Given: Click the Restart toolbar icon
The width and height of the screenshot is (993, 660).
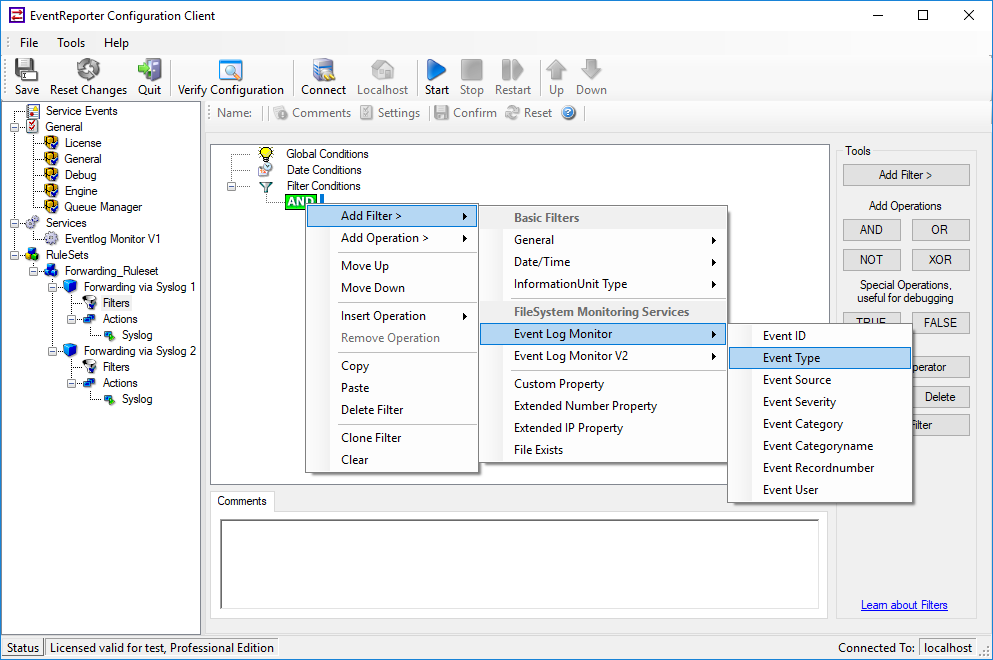Looking at the screenshot, I should pos(512,70).
